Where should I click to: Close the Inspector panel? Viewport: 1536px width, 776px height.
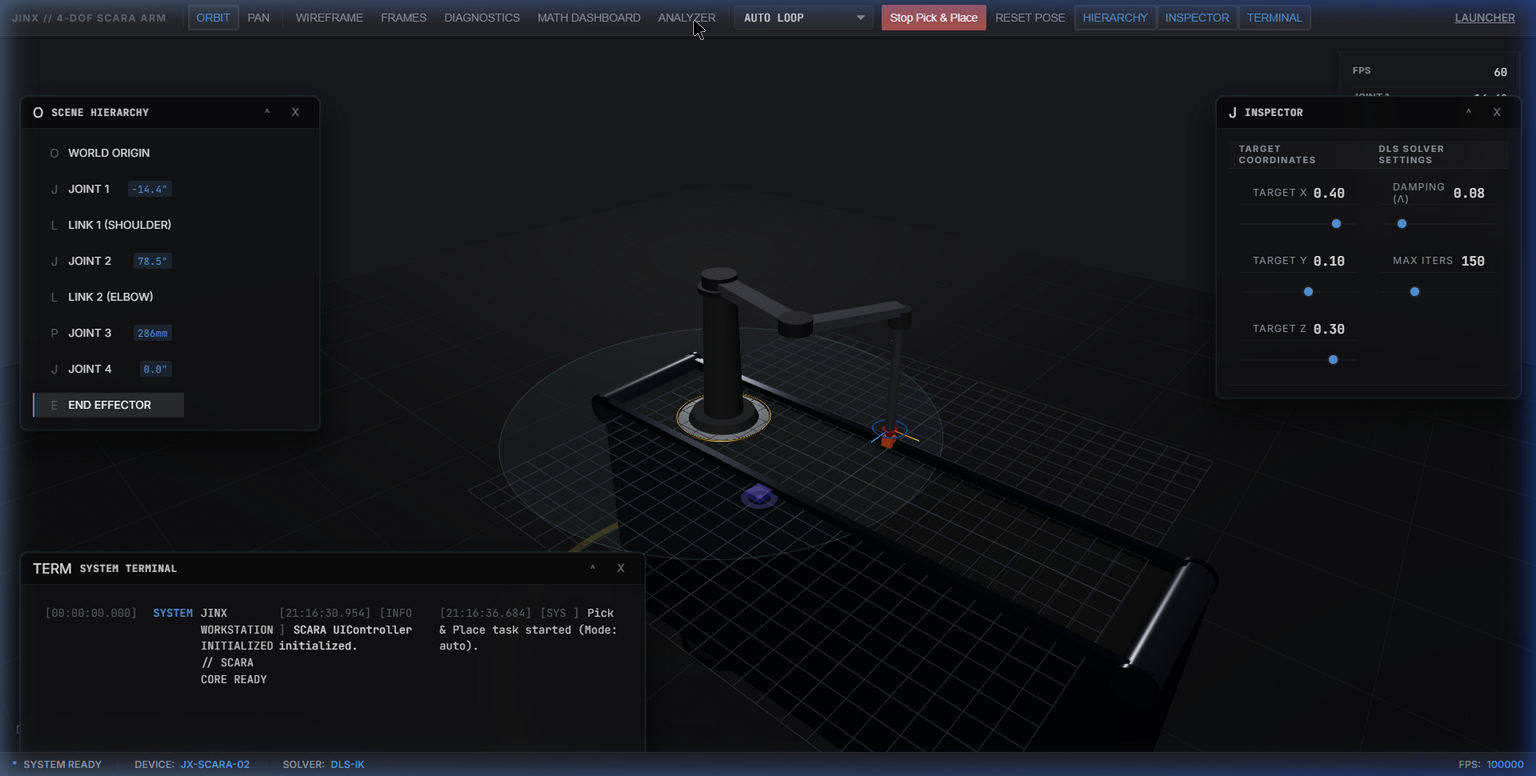tap(1497, 112)
